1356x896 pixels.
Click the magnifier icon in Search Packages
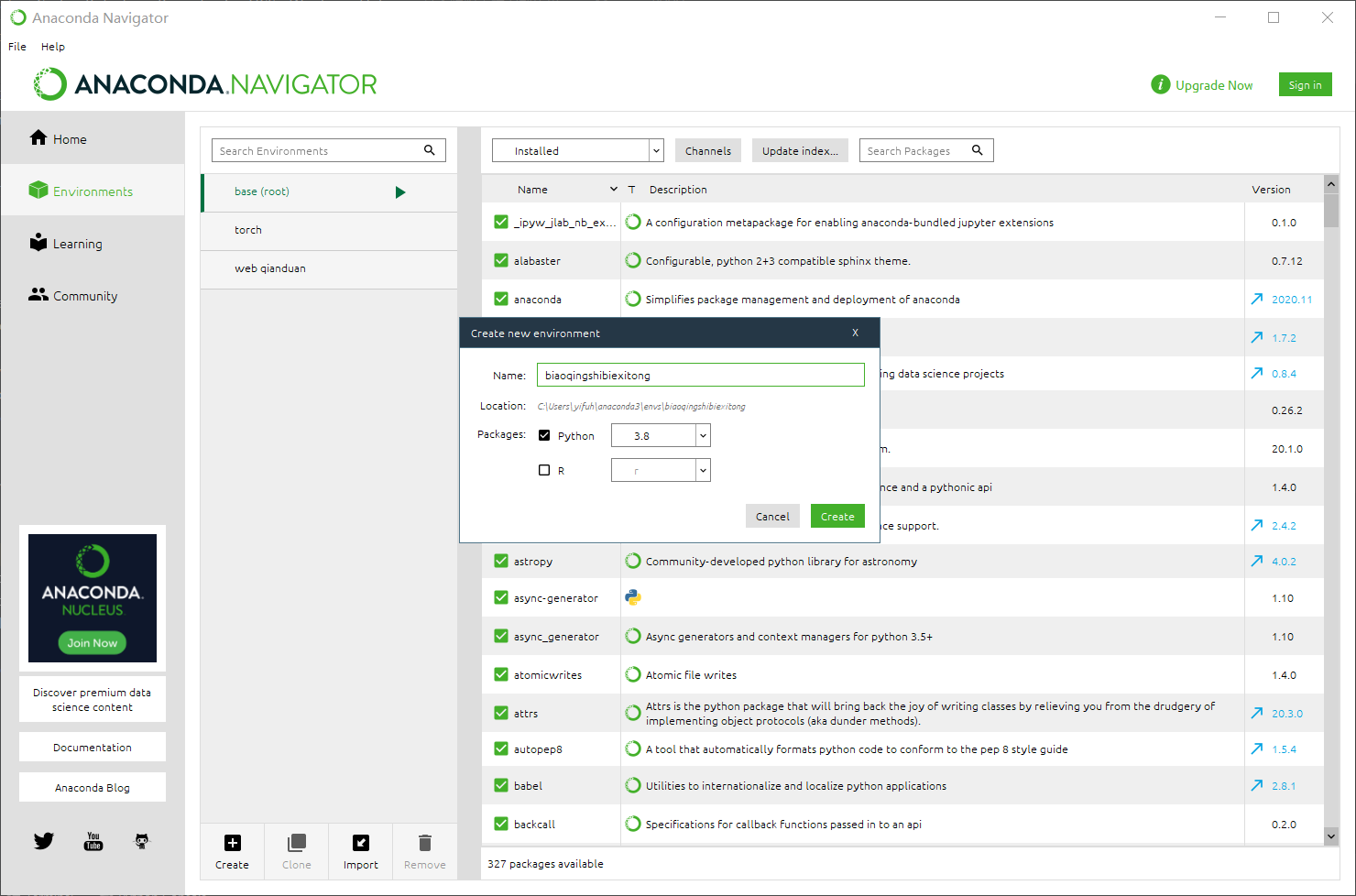978,150
